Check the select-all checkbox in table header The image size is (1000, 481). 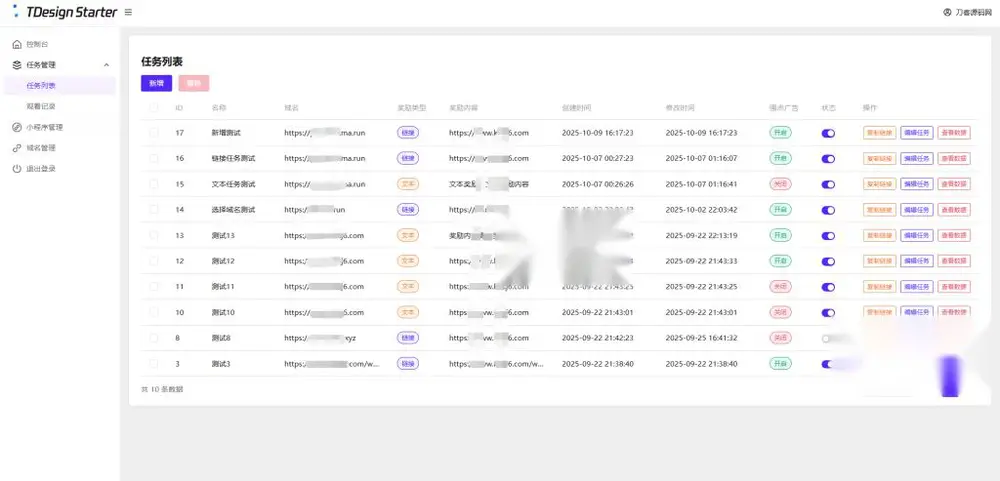(154, 108)
